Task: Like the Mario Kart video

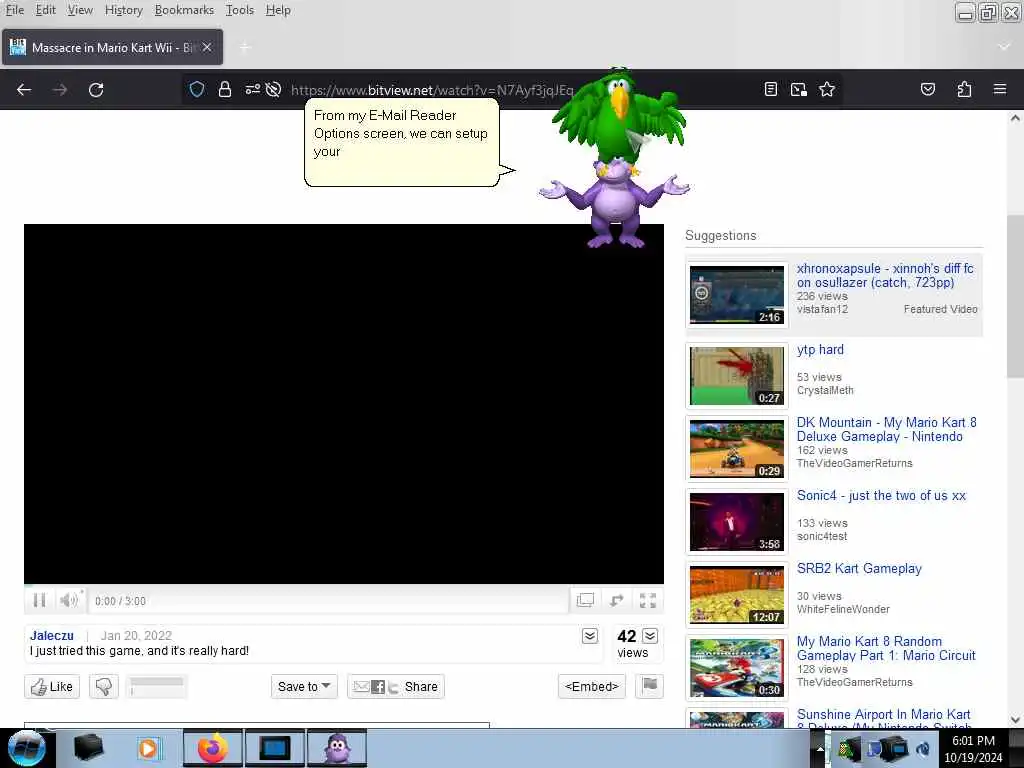Action: (52, 686)
